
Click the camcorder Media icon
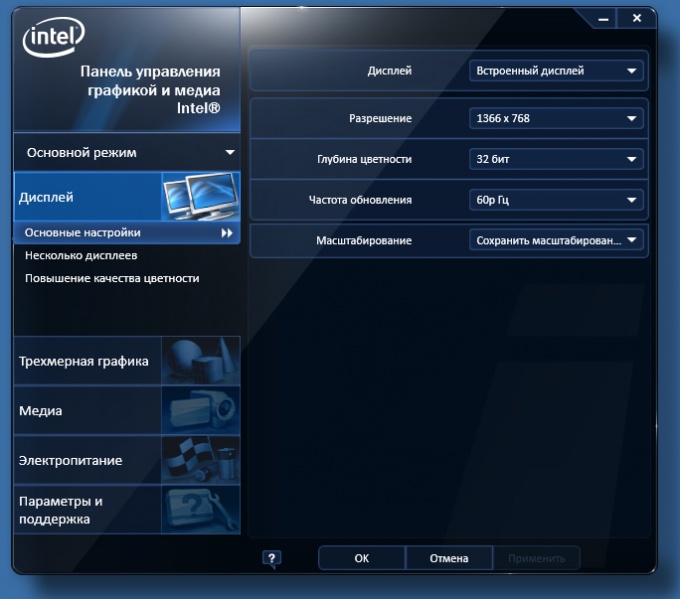click(x=201, y=410)
